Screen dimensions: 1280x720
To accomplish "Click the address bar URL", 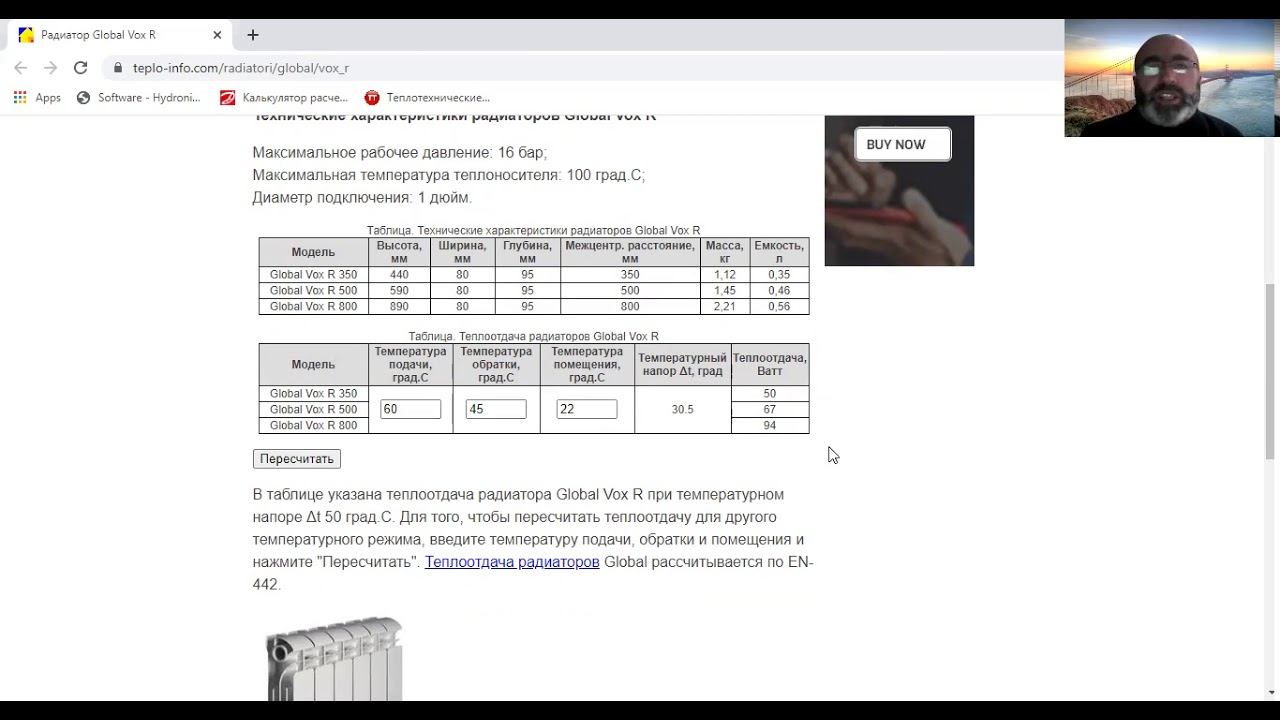I will 241,68.
